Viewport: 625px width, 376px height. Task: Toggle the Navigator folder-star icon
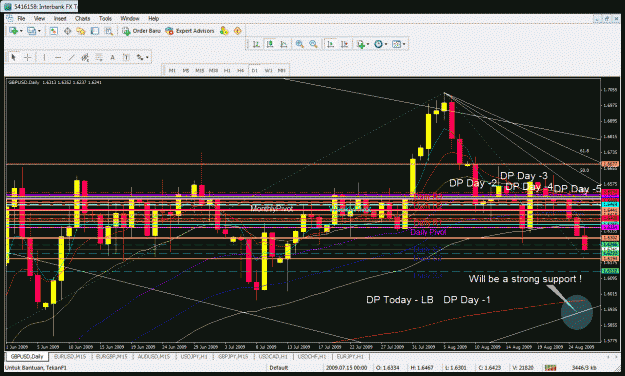(81, 31)
